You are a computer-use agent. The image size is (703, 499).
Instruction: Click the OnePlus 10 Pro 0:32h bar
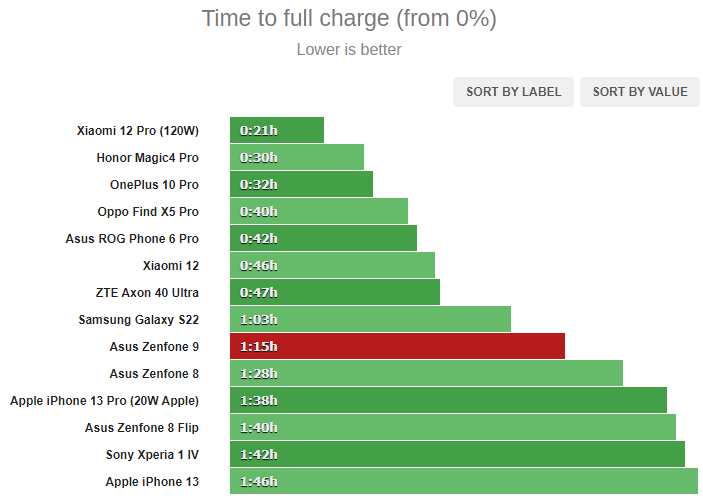pos(301,184)
